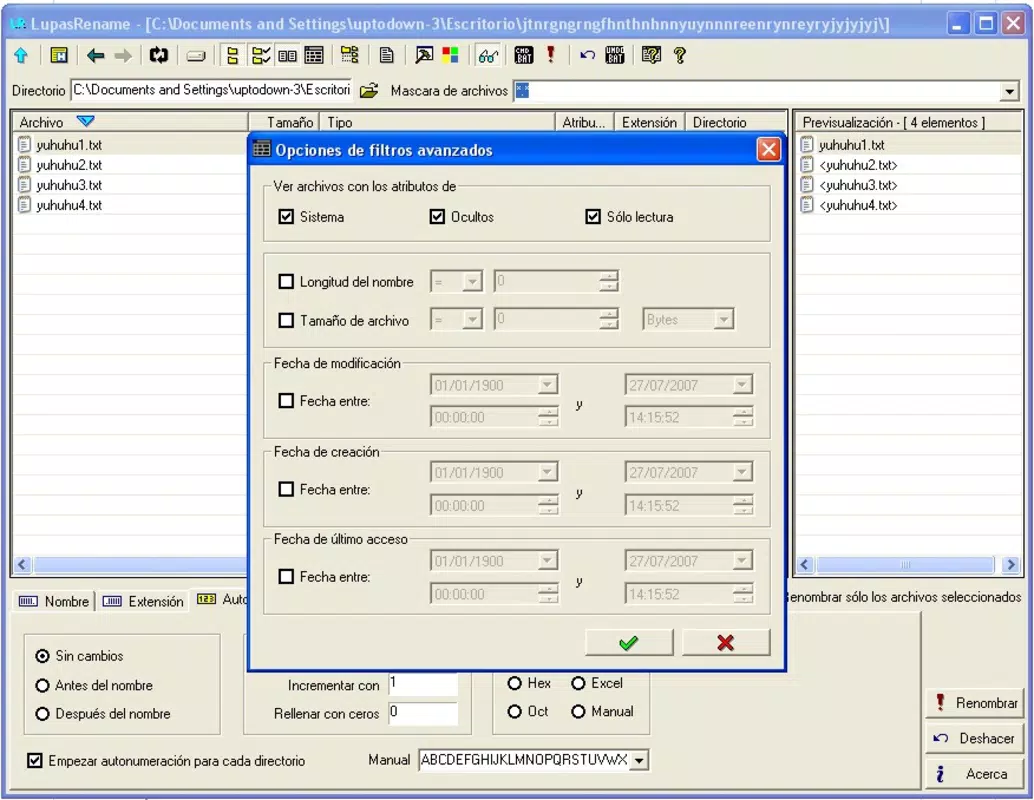Viewport: 1034px width, 800px height.
Task: Choose the Hex numbering radio button
Action: 514,683
